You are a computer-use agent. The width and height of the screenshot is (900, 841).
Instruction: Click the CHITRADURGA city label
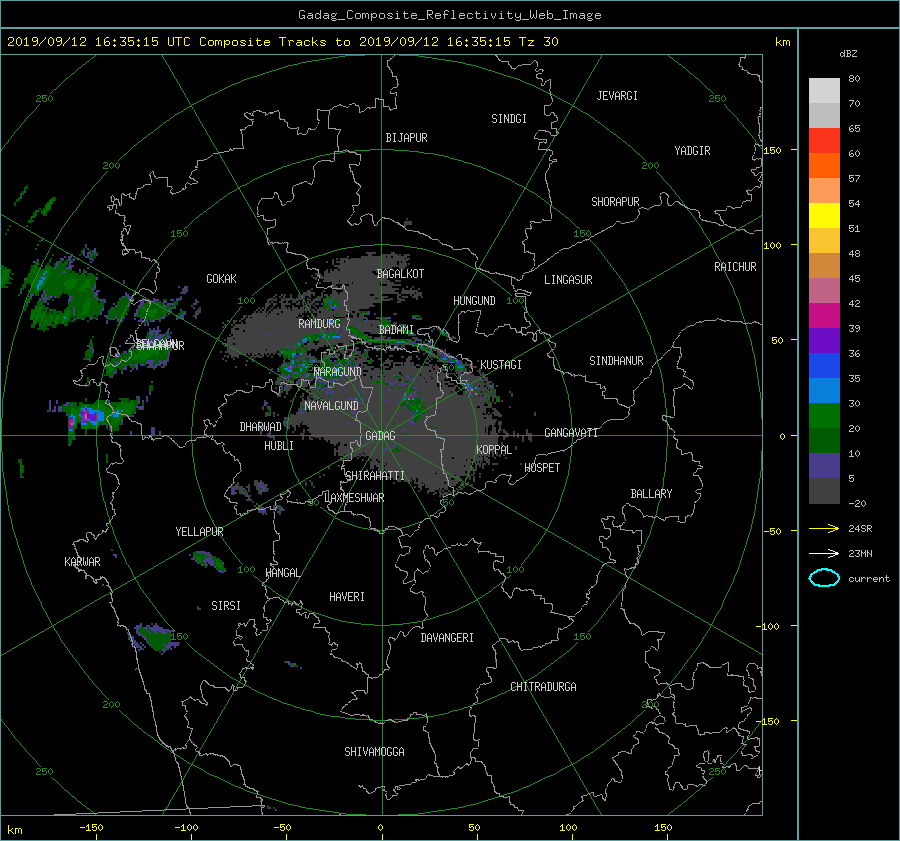pyautogui.click(x=543, y=687)
